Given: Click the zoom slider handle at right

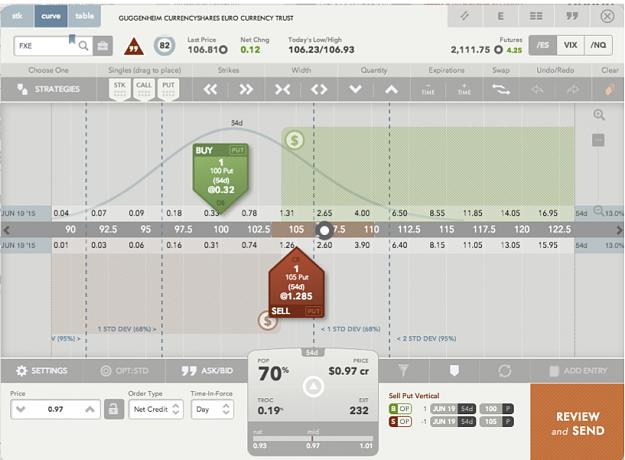Looking at the screenshot, I should (598, 140).
